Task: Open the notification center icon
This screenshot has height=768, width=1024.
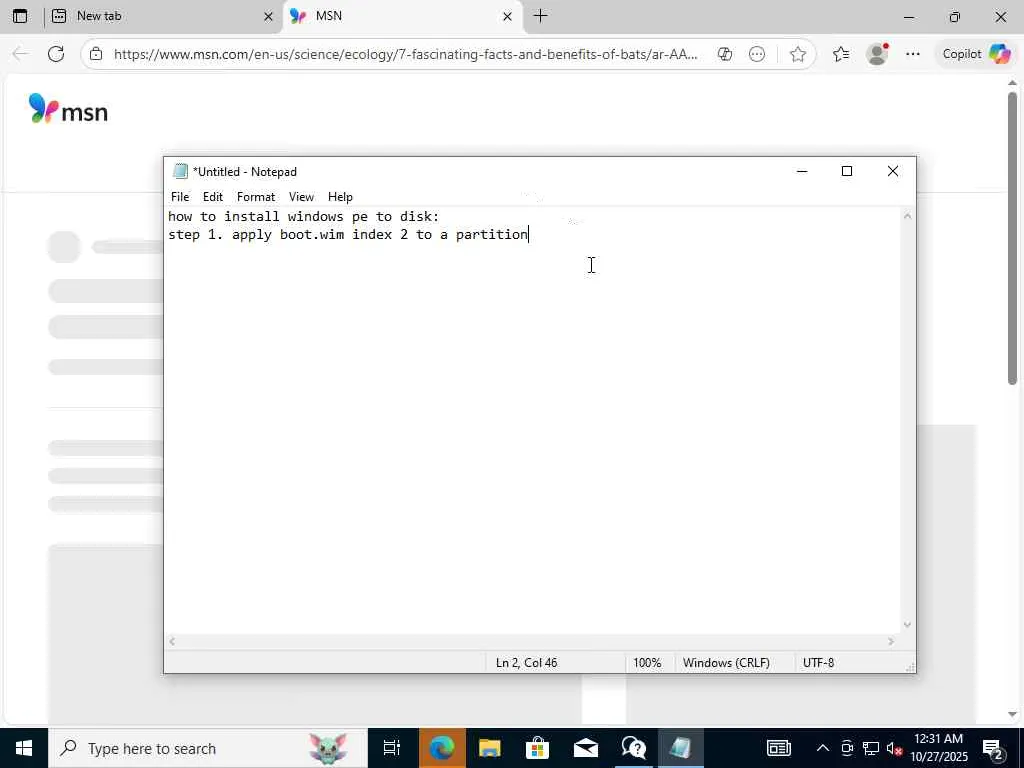Action: tap(993, 749)
